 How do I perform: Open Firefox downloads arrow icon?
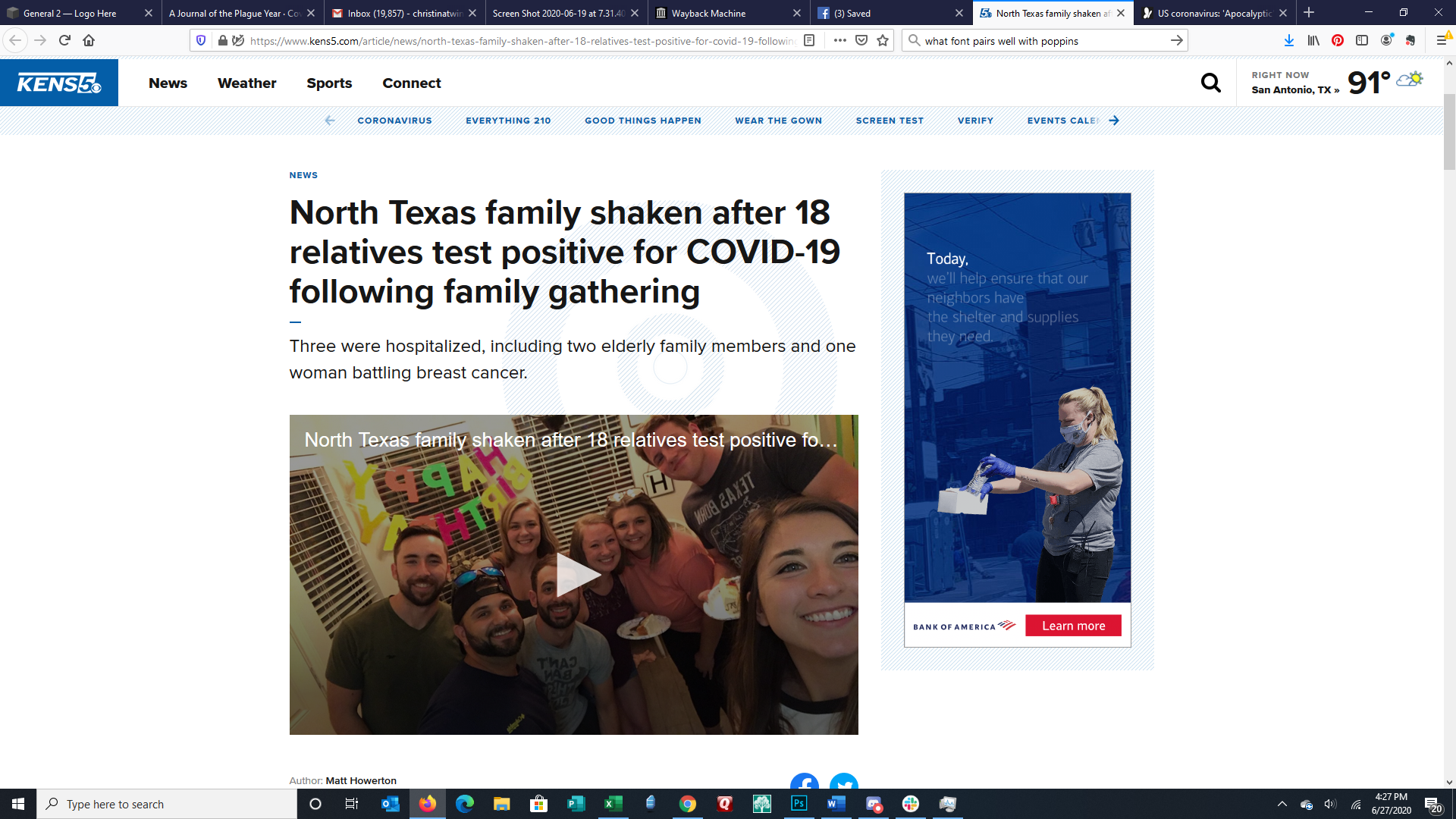pyautogui.click(x=1288, y=41)
